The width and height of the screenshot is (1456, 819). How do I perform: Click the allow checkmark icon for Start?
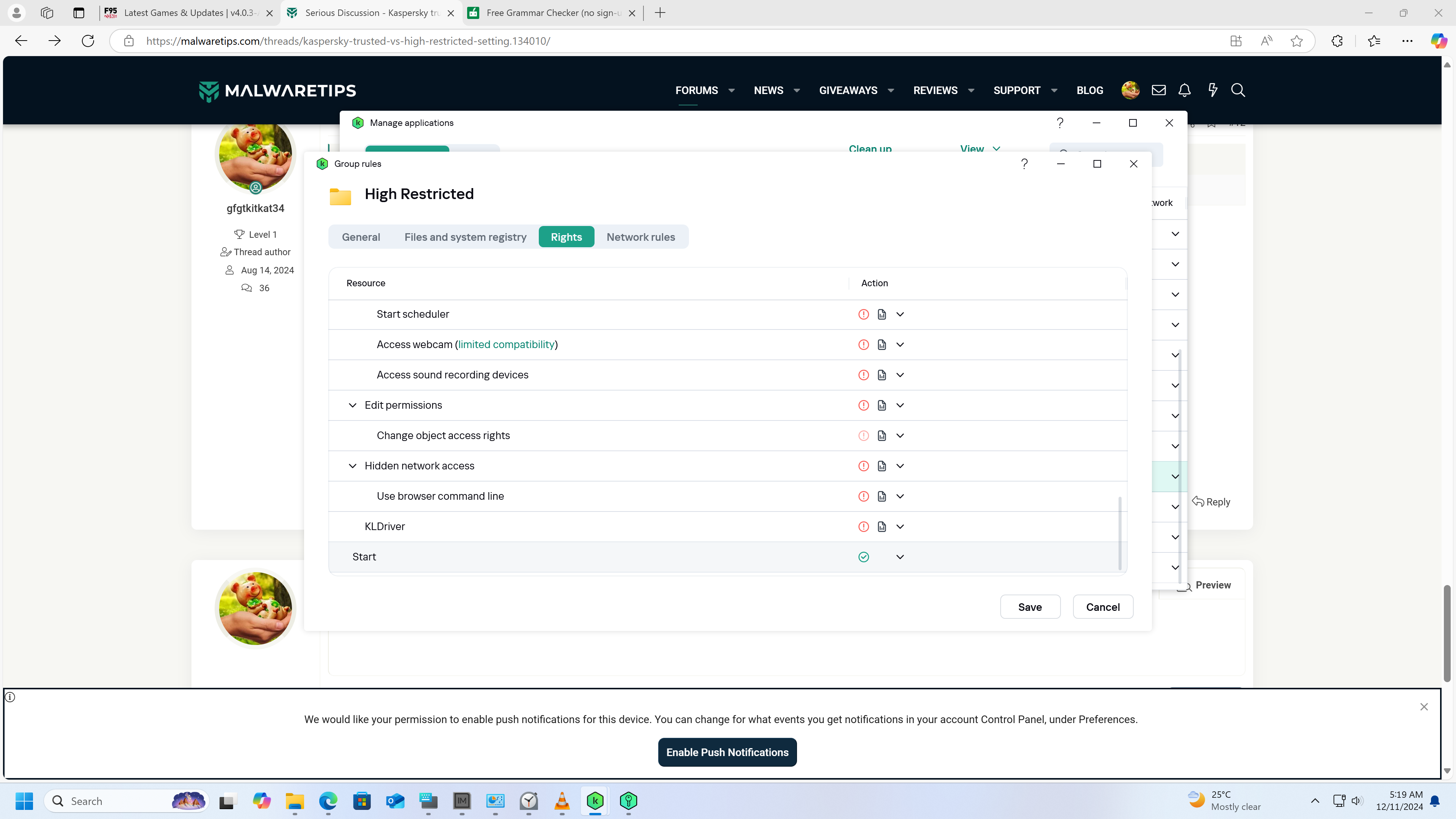click(863, 557)
